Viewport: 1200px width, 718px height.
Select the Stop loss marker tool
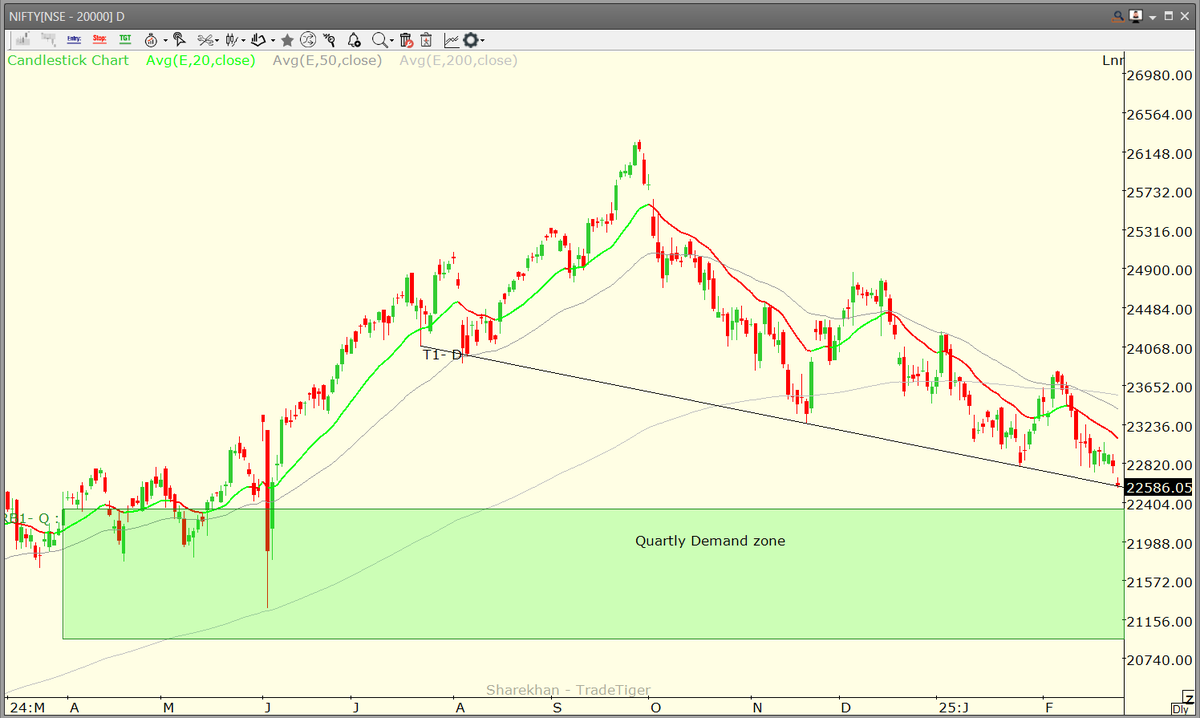[x=100, y=39]
